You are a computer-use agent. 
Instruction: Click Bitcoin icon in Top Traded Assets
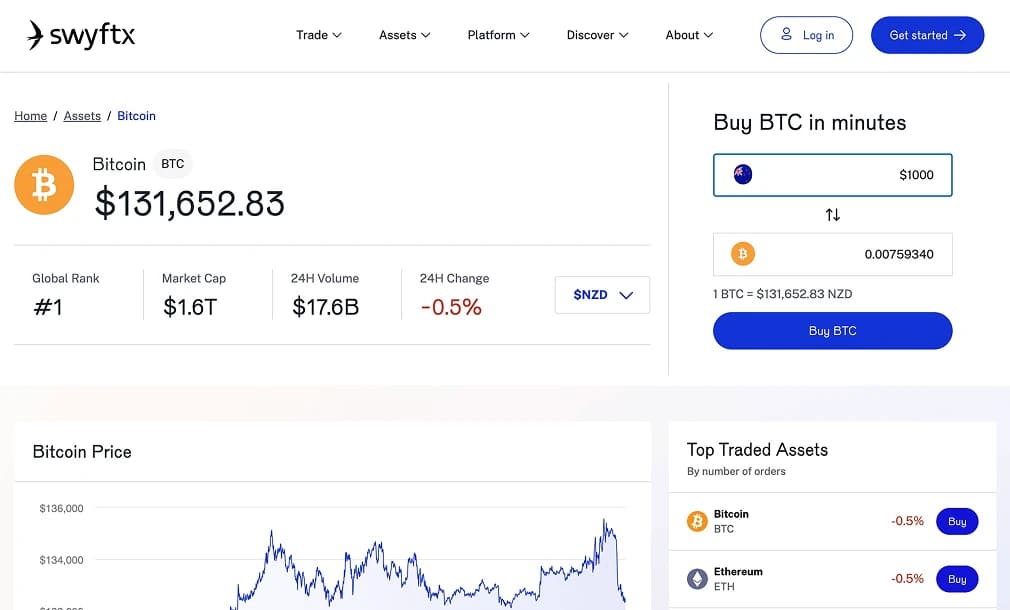[697, 521]
